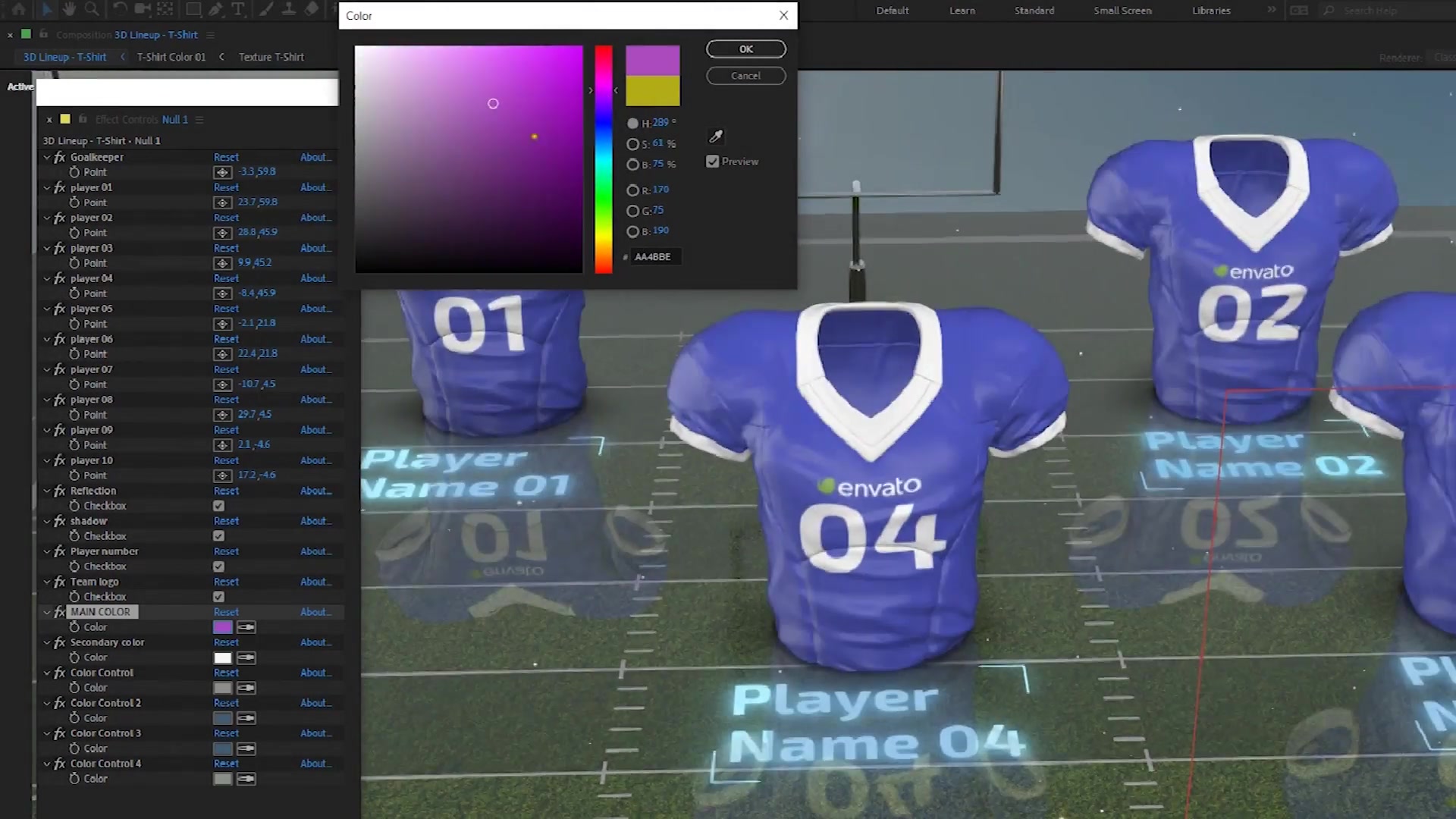
Task: Toggle Reflection Checkbox on/off
Action: click(218, 505)
